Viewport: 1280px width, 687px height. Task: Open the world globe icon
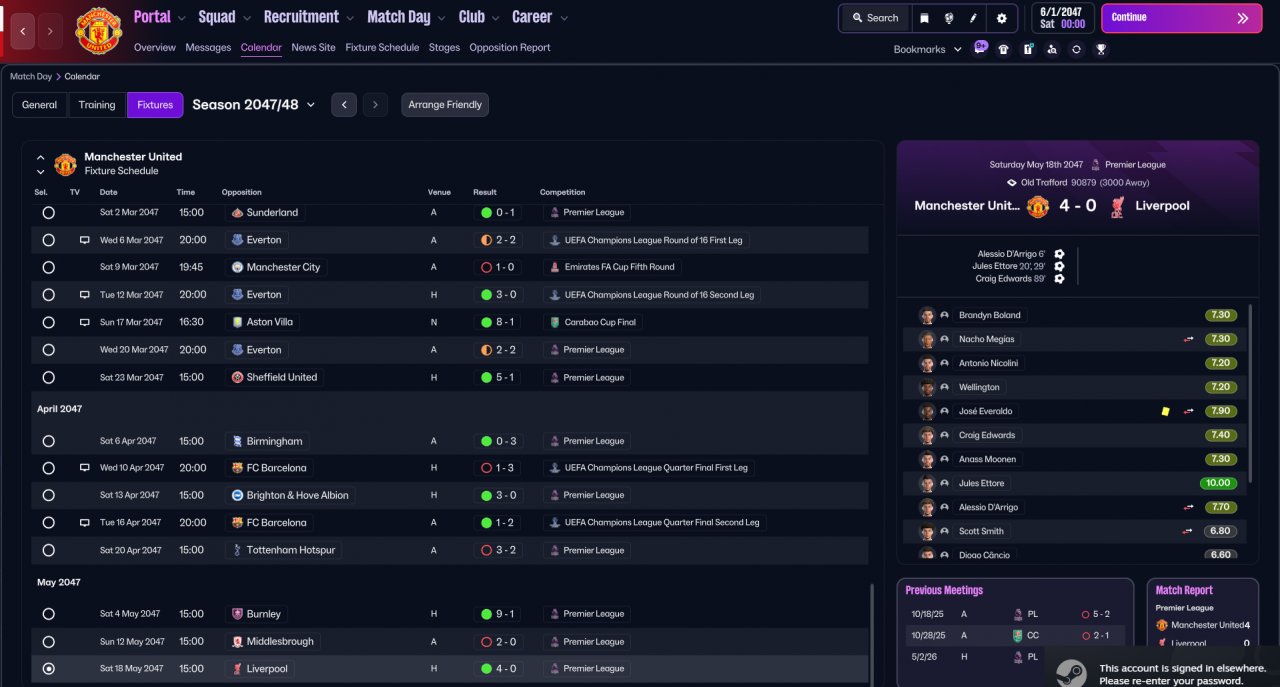point(948,18)
